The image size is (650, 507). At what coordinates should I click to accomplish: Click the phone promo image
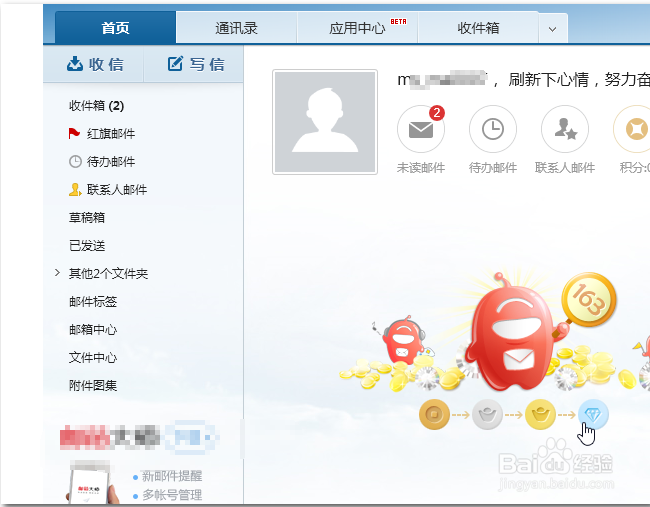[x=92, y=483]
